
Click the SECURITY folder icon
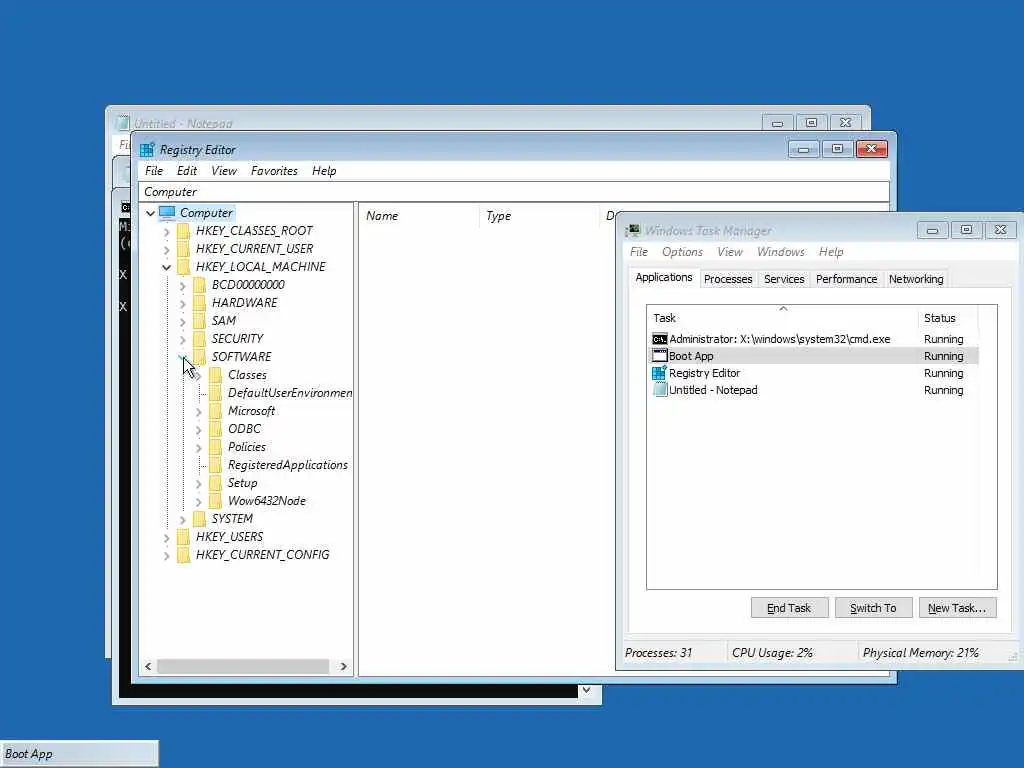pos(200,339)
